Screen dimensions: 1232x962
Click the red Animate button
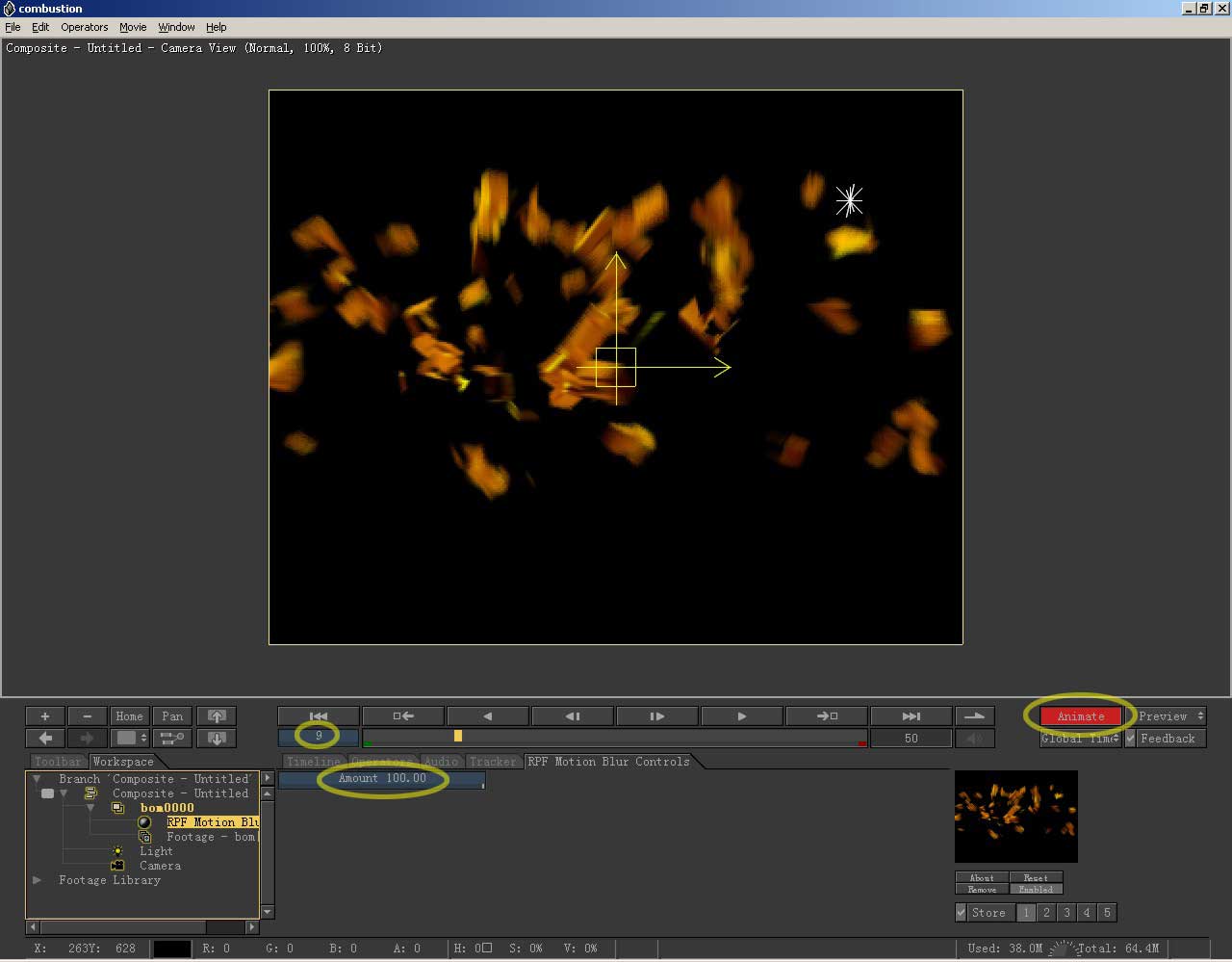pos(1080,716)
